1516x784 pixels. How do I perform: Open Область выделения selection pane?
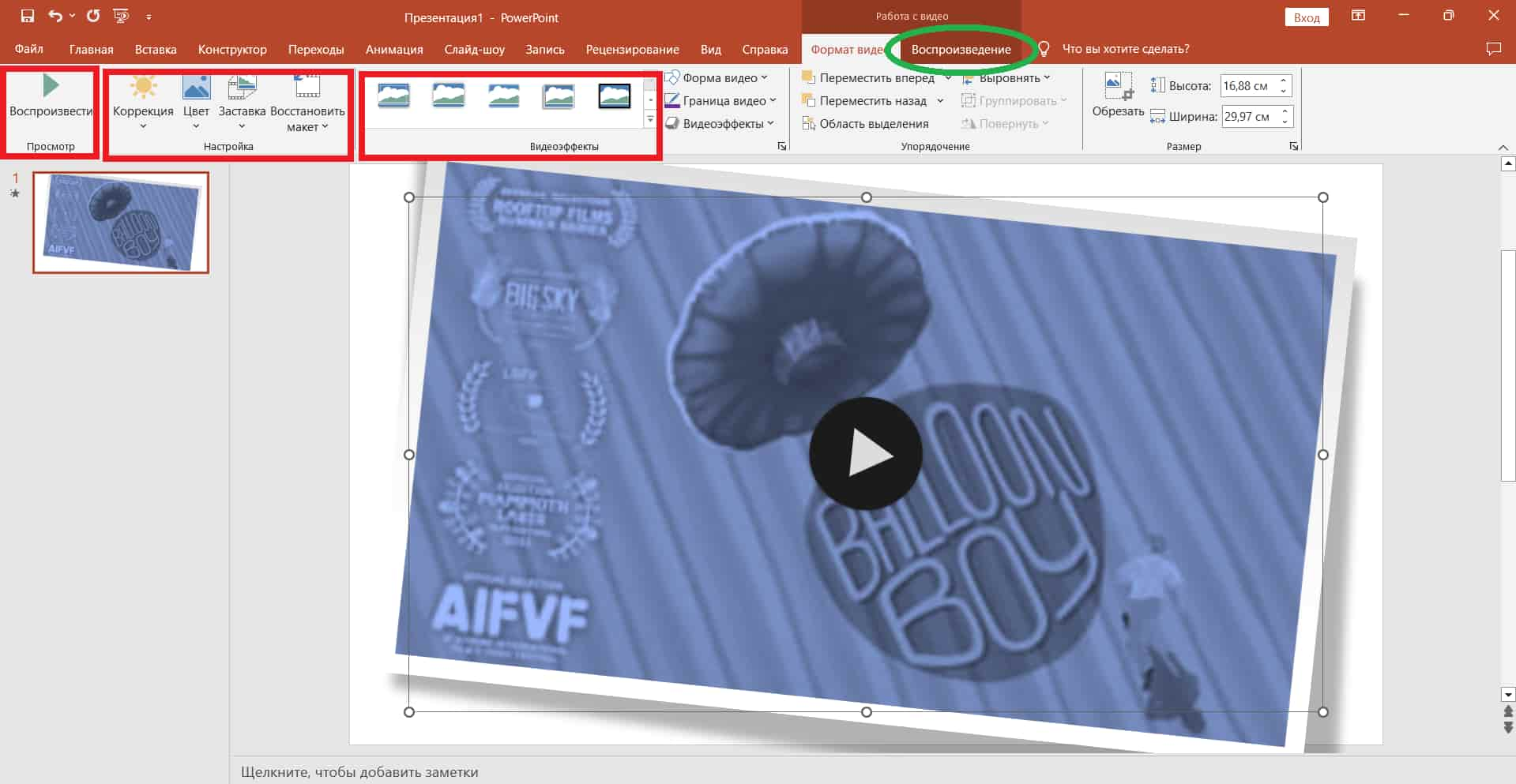pyautogui.click(x=866, y=123)
